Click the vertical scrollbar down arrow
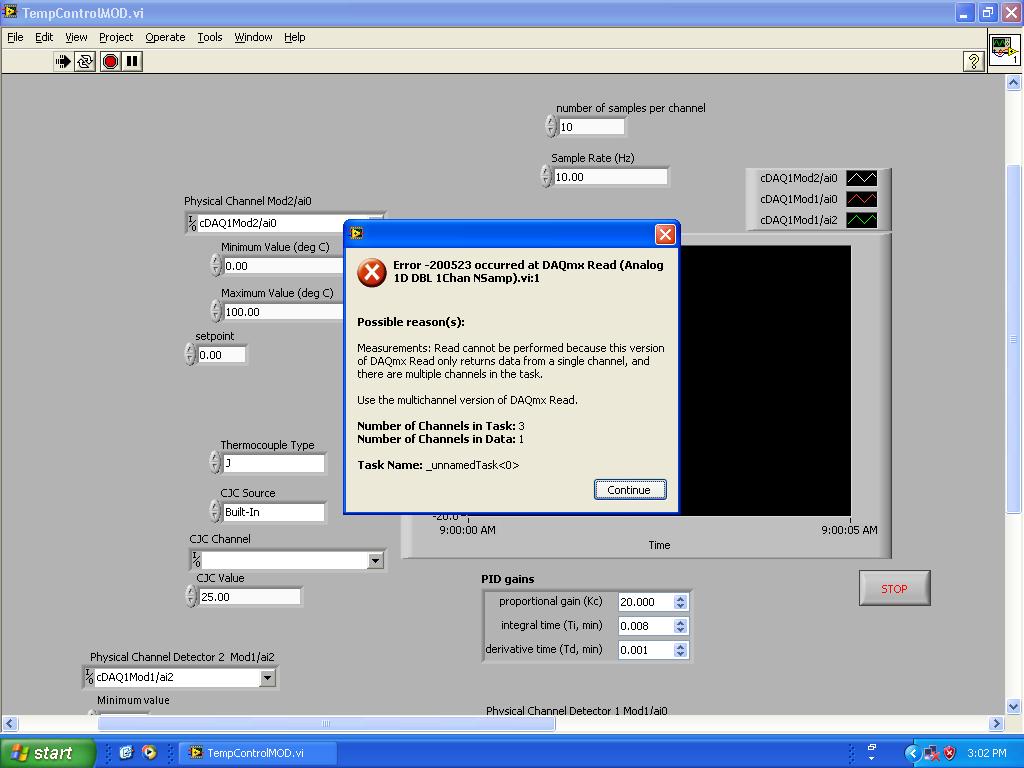This screenshot has width=1024, height=768. (x=1014, y=706)
